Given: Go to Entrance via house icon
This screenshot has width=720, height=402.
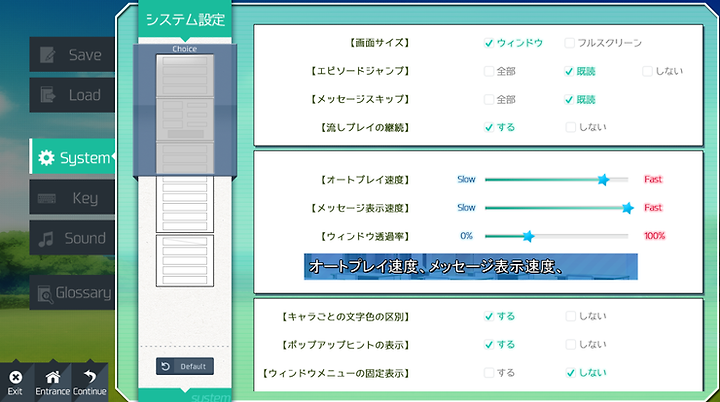Looking at the screenshot, I should tap(53, 377).
